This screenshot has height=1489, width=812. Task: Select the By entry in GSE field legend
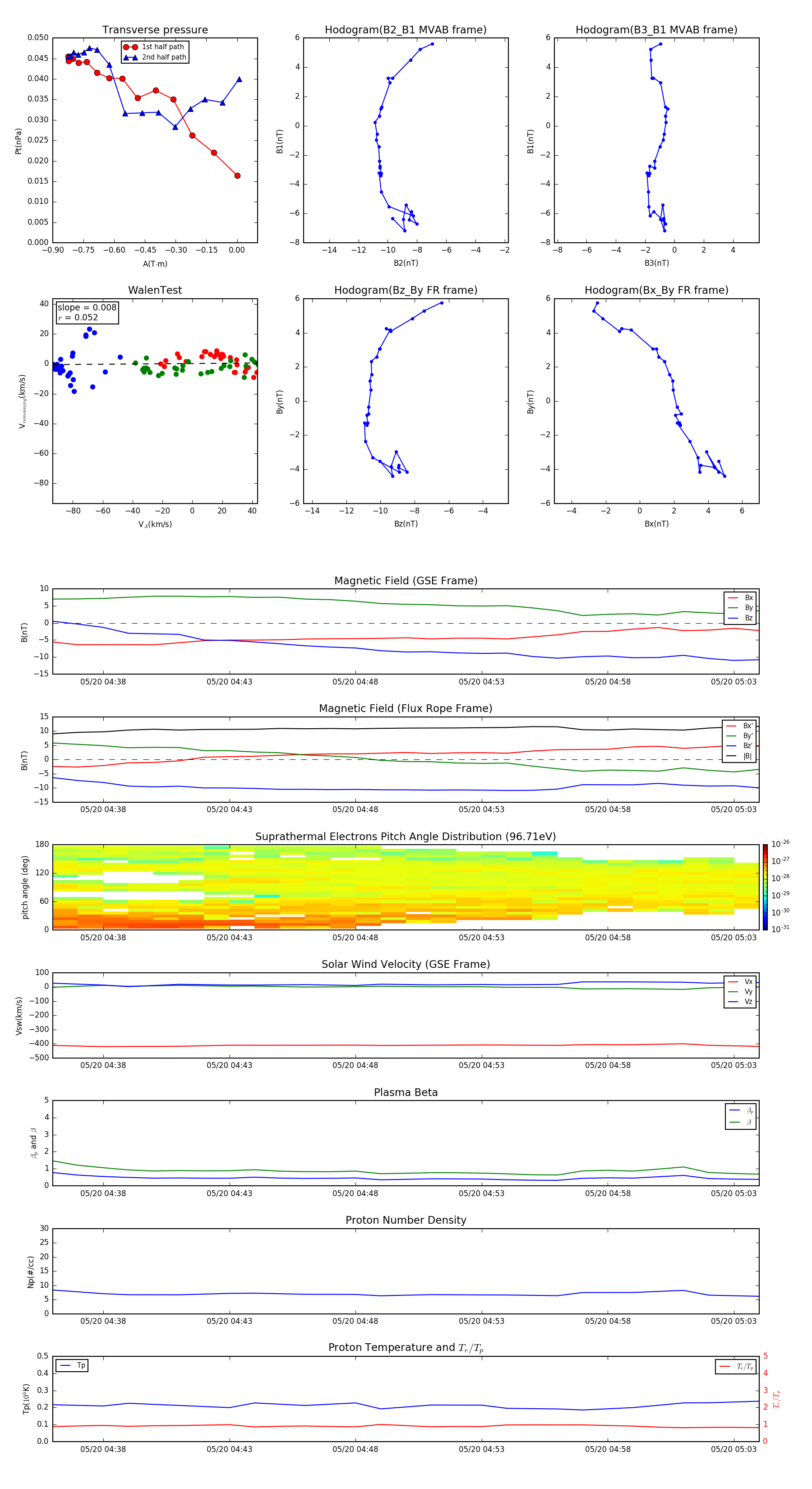pos(740,608)
